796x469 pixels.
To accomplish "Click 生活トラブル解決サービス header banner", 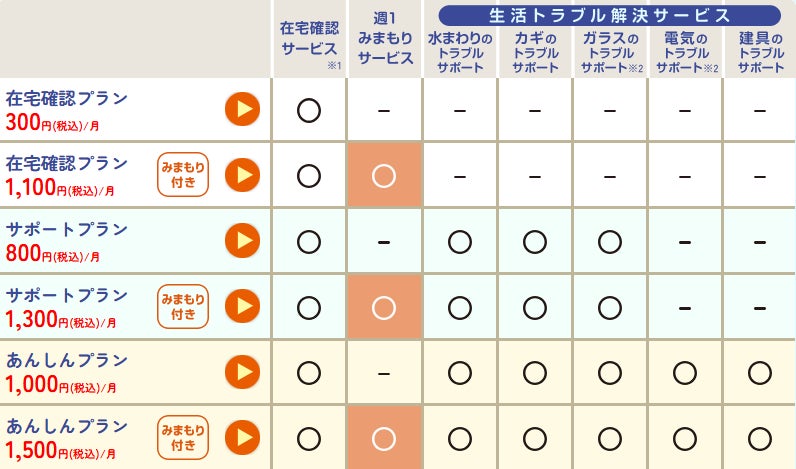I will [x=609, y=16].
